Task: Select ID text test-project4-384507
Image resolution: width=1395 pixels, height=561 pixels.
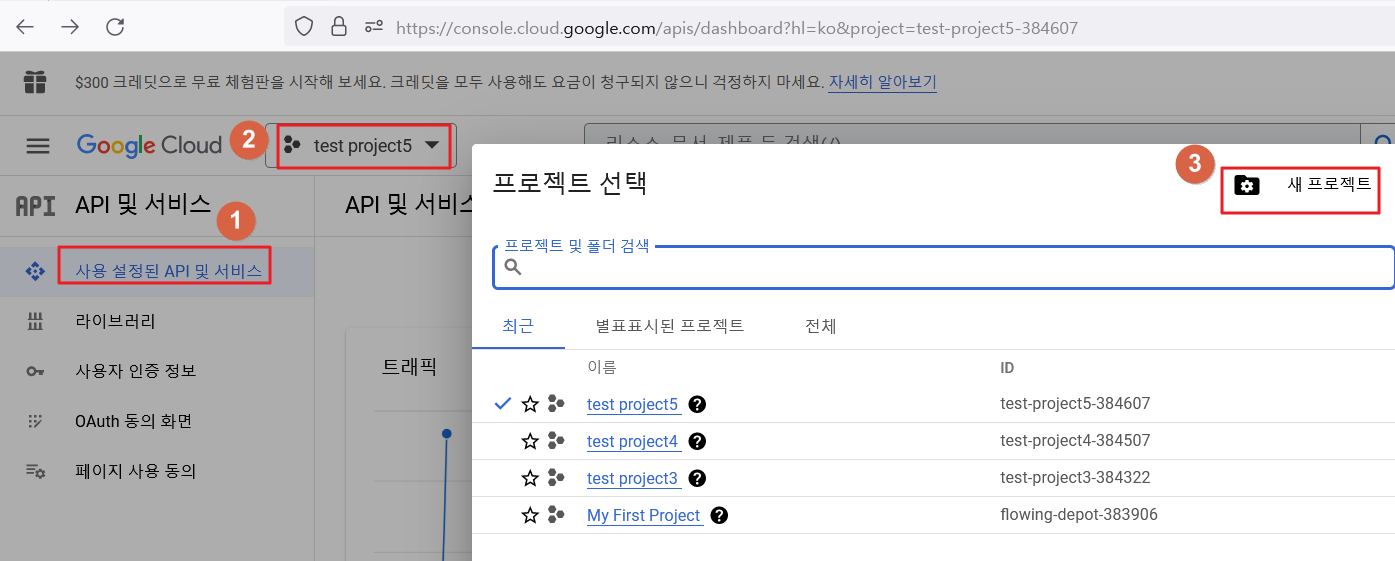Action: (x=1075, y=441)
